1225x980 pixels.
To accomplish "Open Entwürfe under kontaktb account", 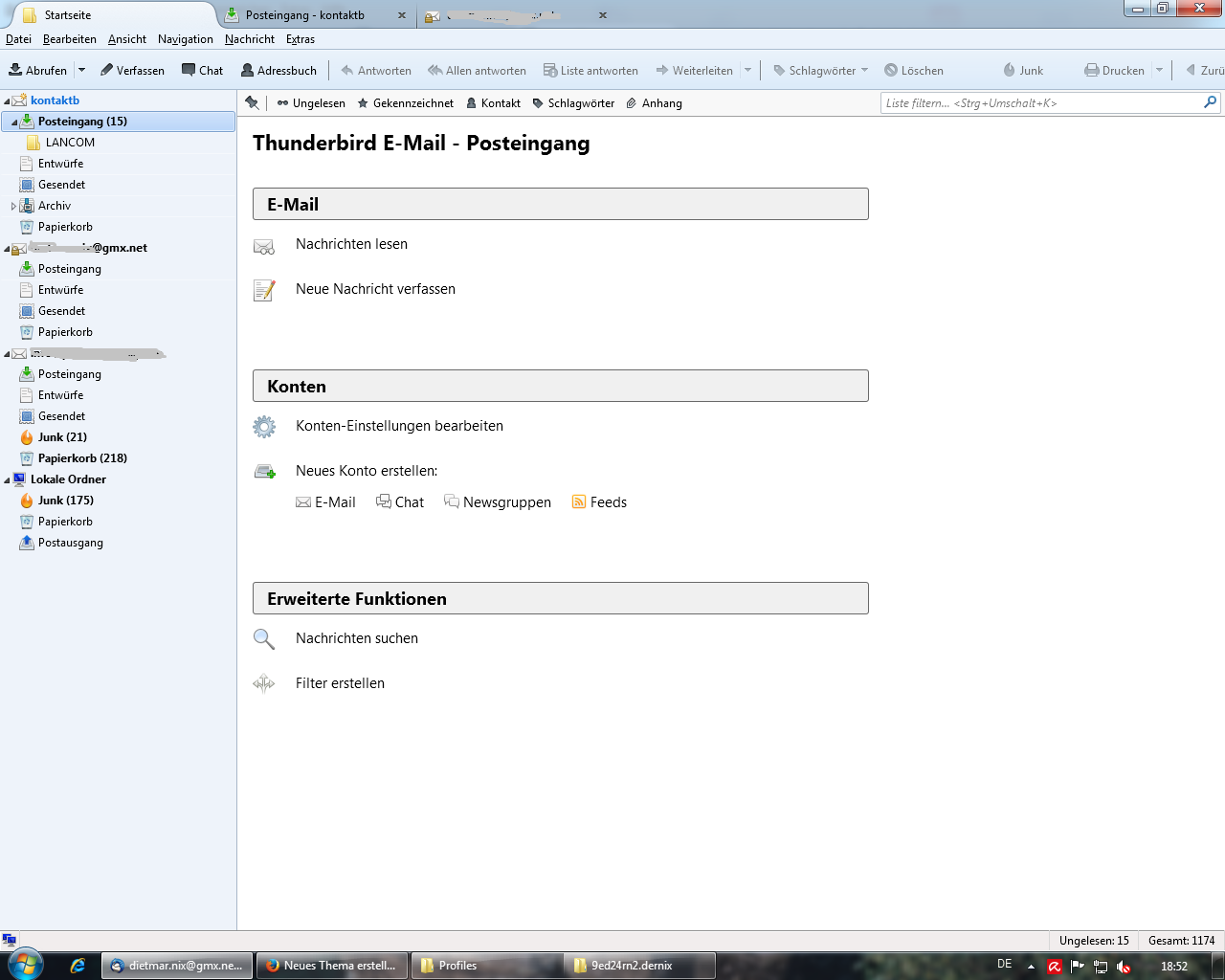I will pyautogui.click(x=60, y=164).
